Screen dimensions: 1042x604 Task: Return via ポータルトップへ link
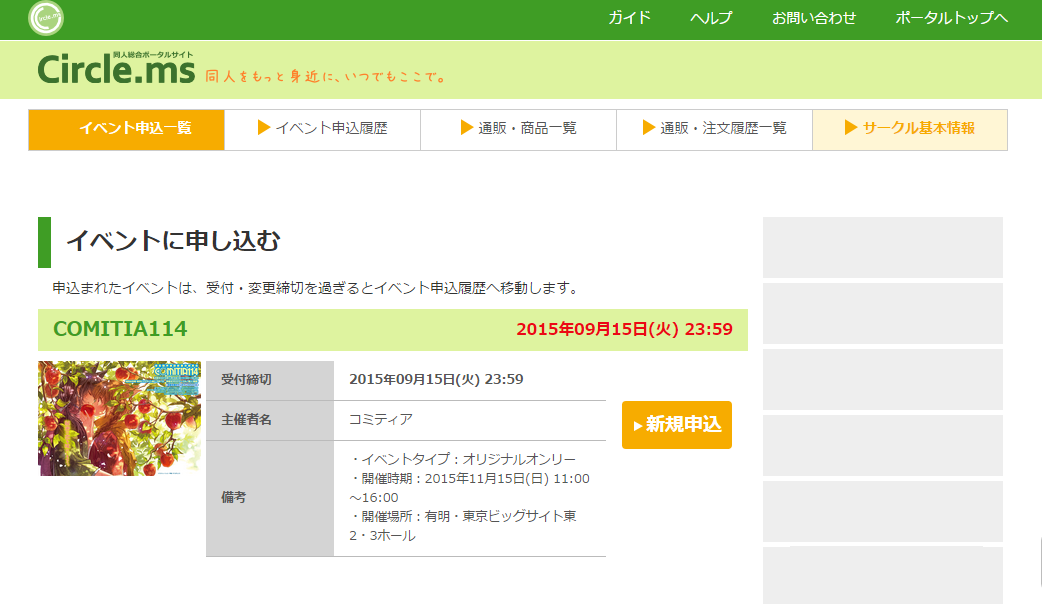coord(952,18)
